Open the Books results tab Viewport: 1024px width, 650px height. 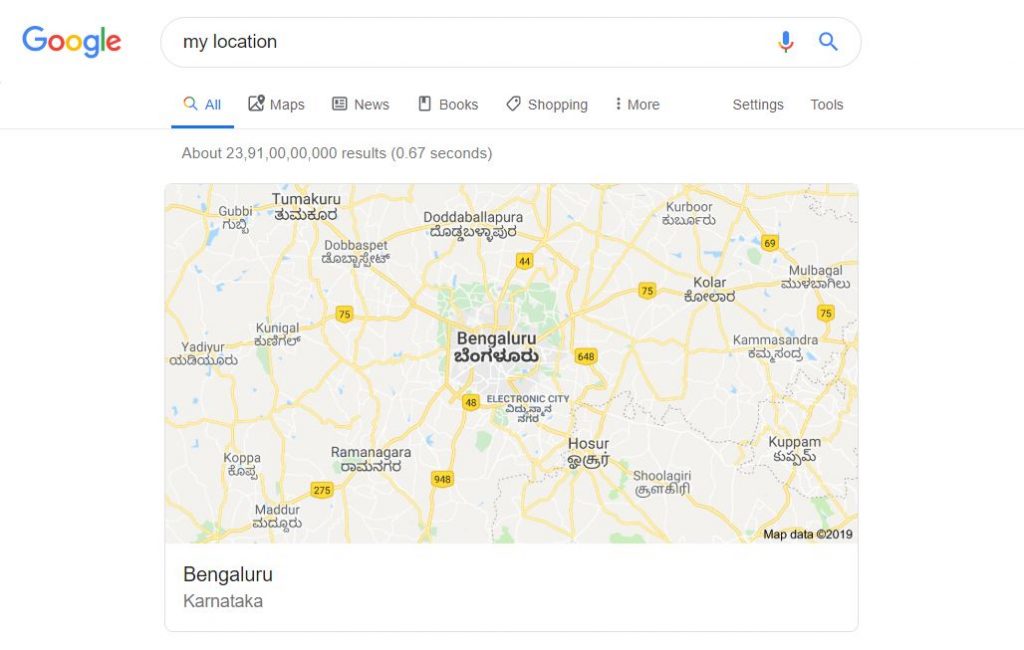448,105
